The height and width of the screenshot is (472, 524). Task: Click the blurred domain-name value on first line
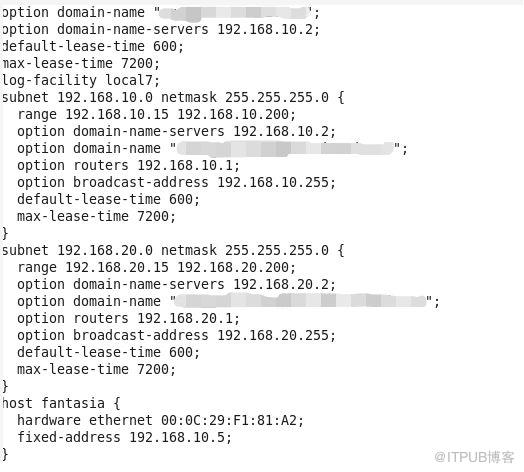tap(234, 13)
